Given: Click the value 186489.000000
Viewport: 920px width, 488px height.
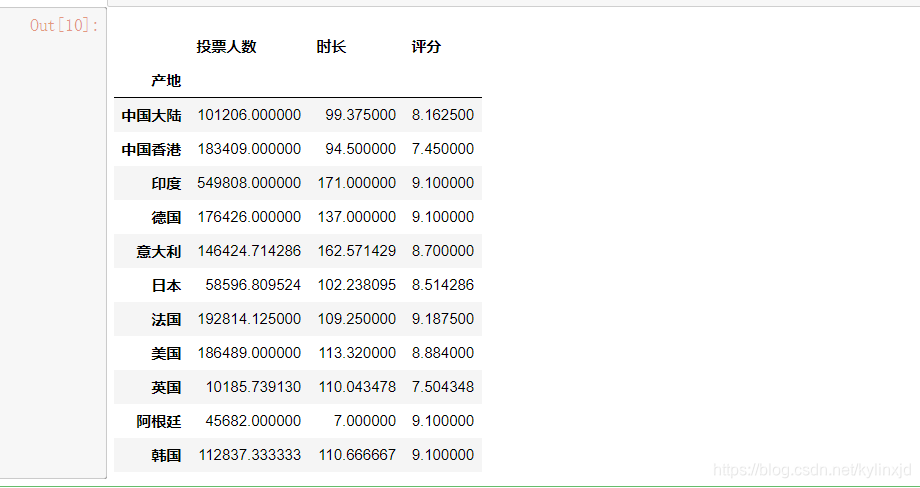Looking at the screenshot, I should (249, 353).
